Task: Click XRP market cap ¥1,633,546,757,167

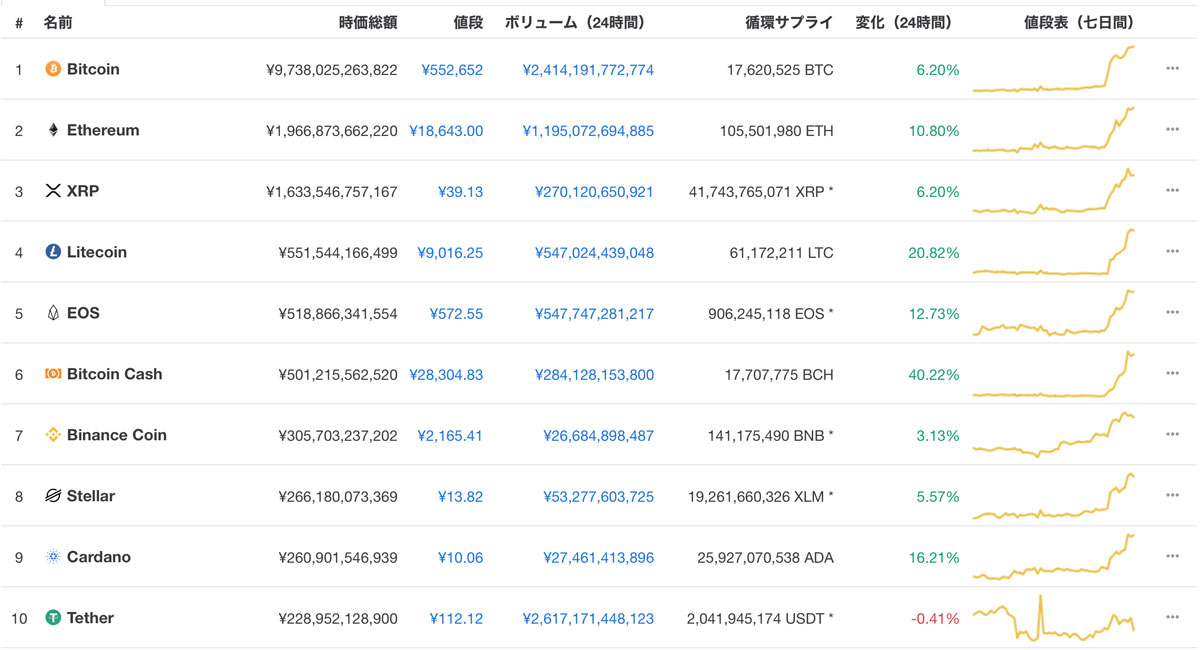Action: (332, 192)
